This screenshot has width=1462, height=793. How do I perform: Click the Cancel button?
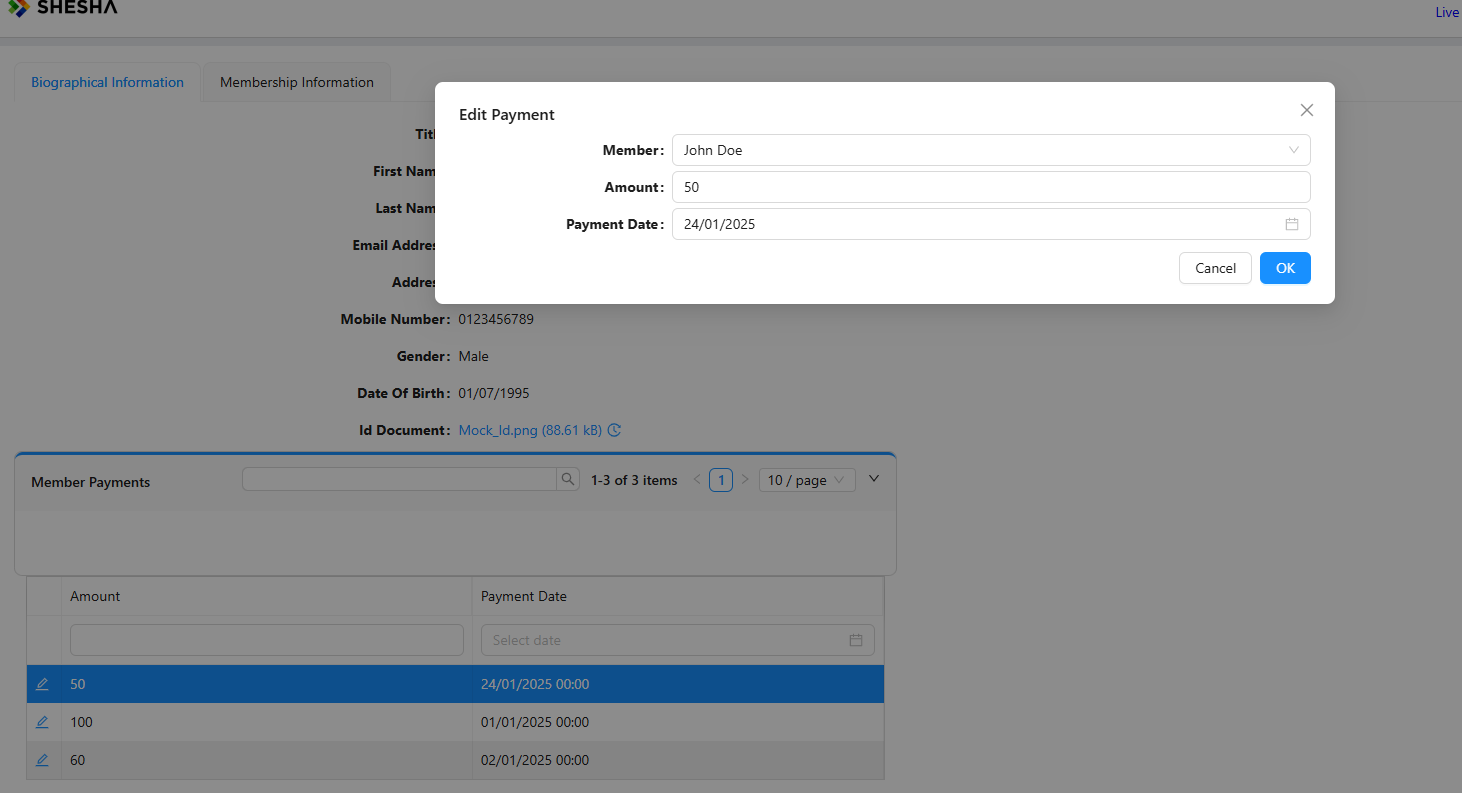click(1215, 268)
